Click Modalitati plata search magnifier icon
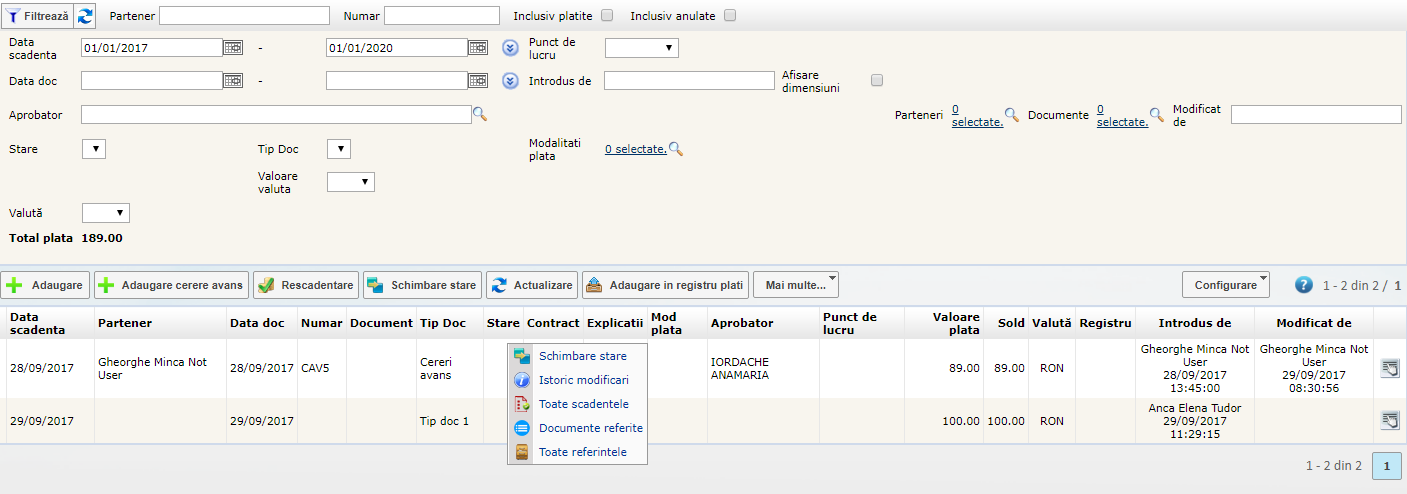The image size is (1407, 494). (676, 149)
